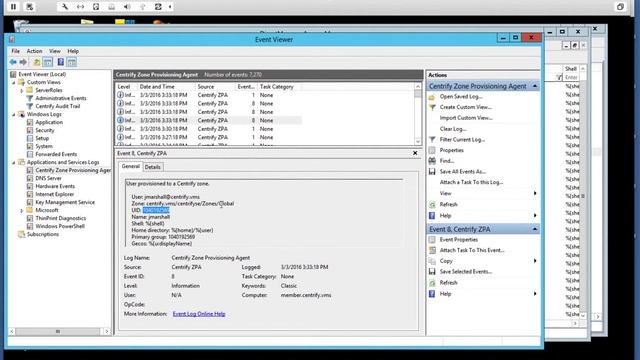The width and height of the screenshot is (640, 360).
Task: Choose Save Selected Events action
Action: (466, 271)
